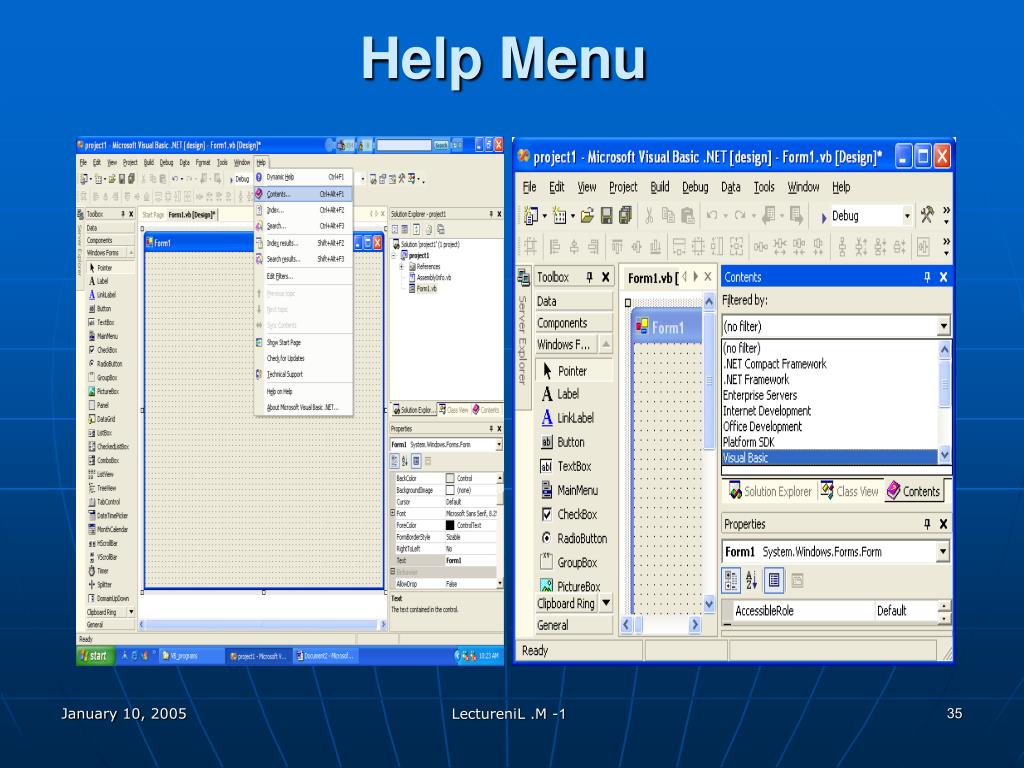1024x768 pixels.
Task: Collapse project1 node in left Solution Explorer
Action: (x=394, y=255)
